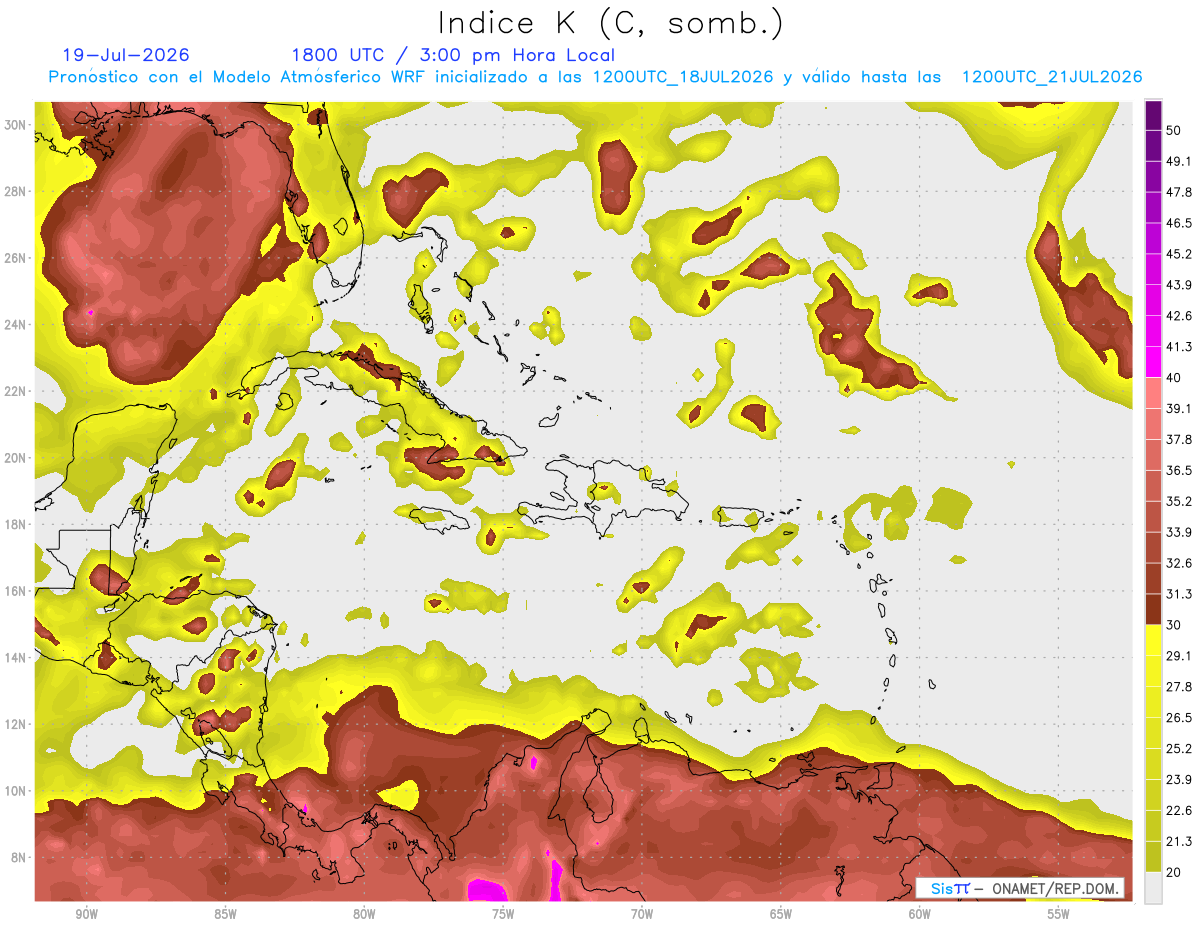Click the longitude axis label "55W"

coord(1059,914)
